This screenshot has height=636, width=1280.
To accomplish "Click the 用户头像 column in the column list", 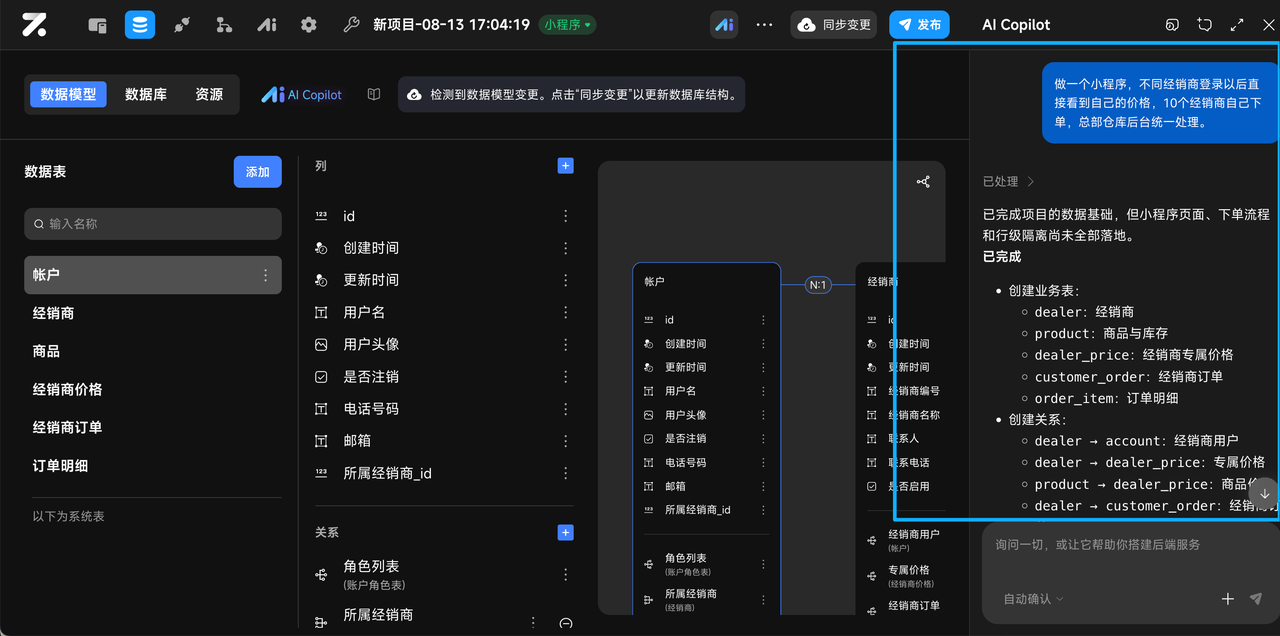I will point(371,344).
